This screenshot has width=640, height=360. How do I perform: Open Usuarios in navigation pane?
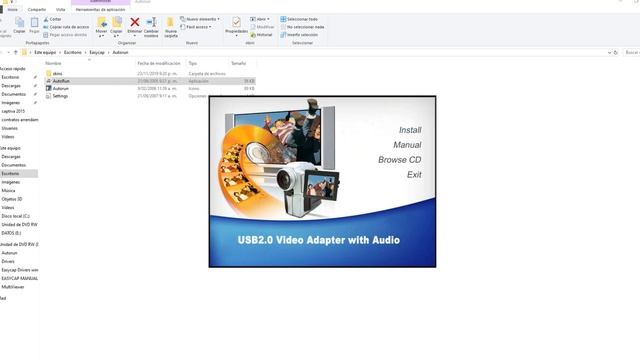point(9,128)
